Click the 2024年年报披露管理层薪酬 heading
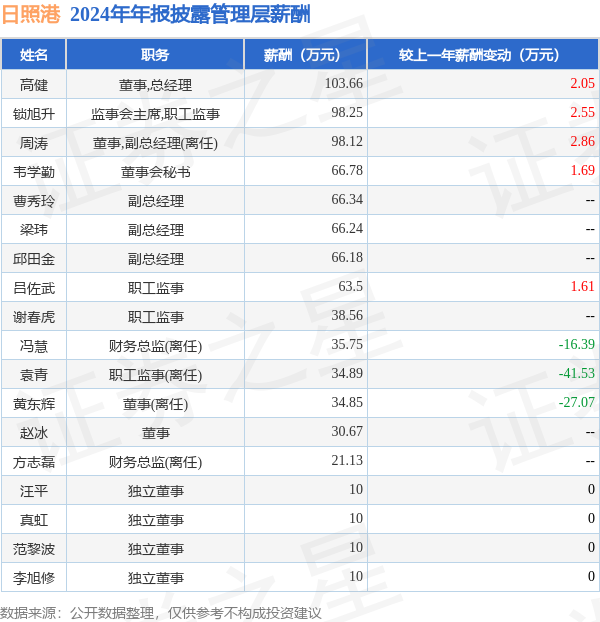The image size is (600, 622). [x=190, y=15]
